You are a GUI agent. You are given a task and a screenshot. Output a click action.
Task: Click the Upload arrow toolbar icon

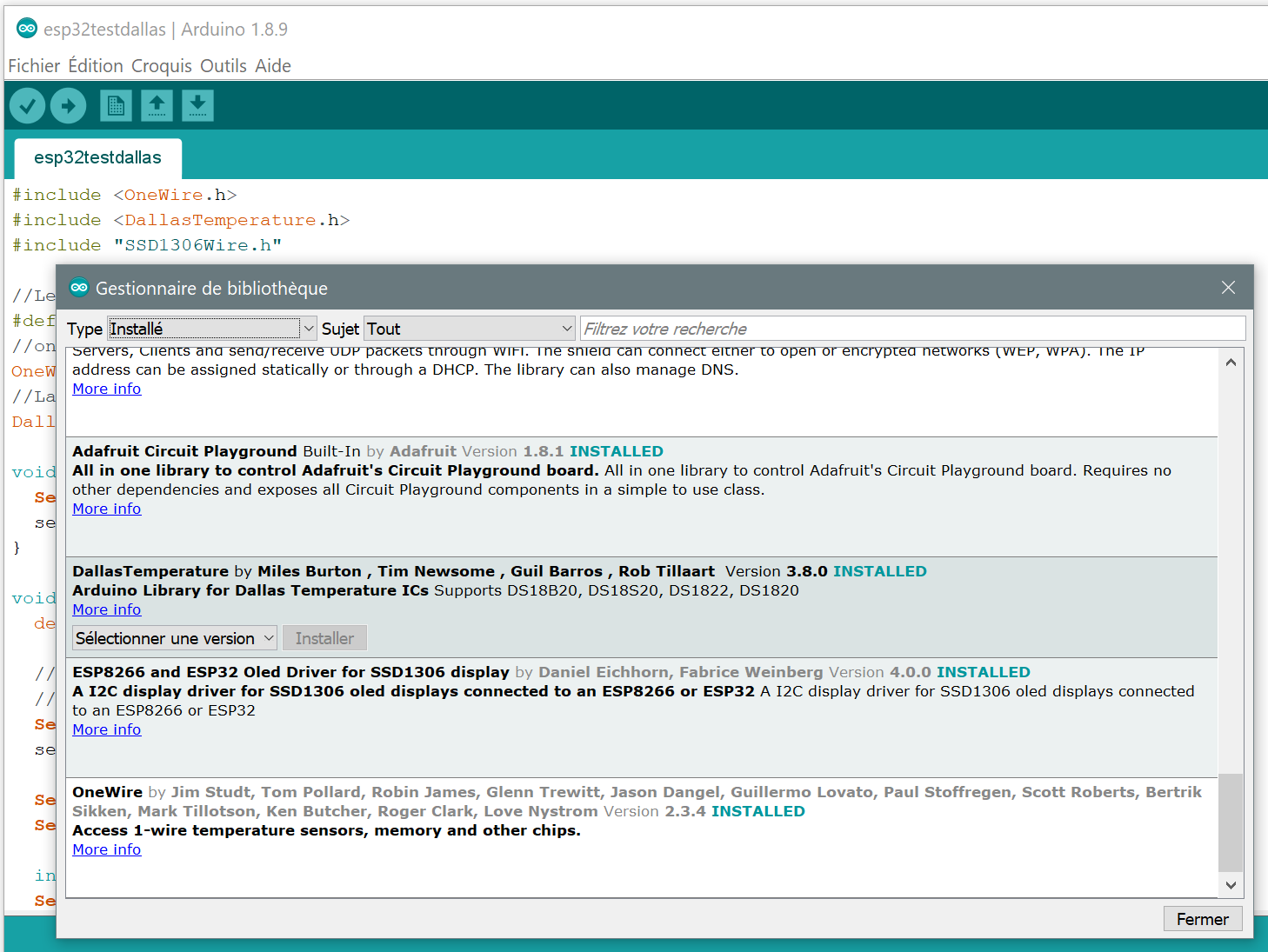coord(69,106)
